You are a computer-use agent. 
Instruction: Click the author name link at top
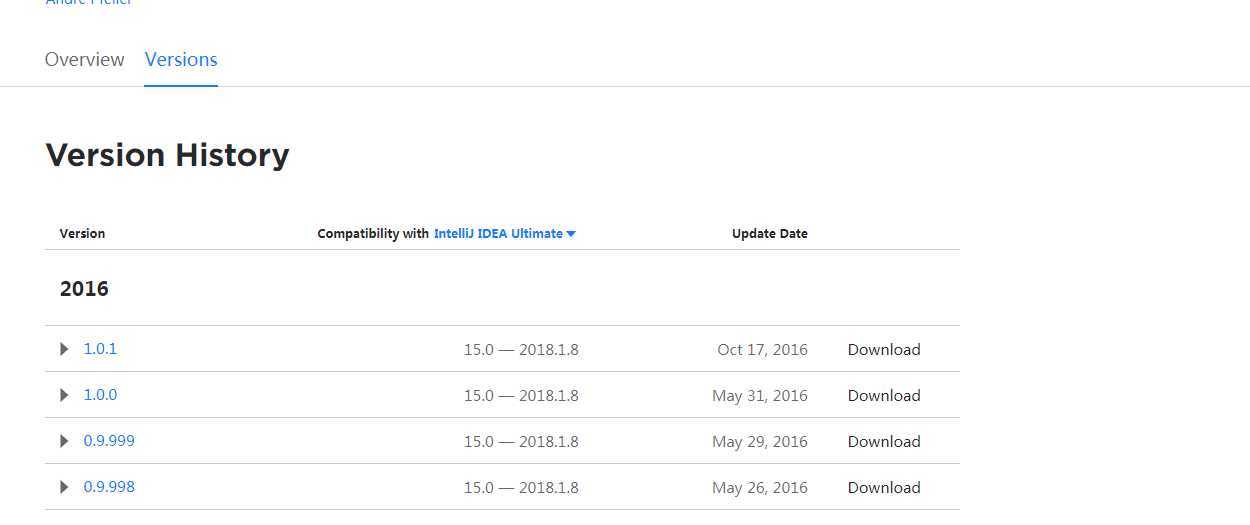89,3
